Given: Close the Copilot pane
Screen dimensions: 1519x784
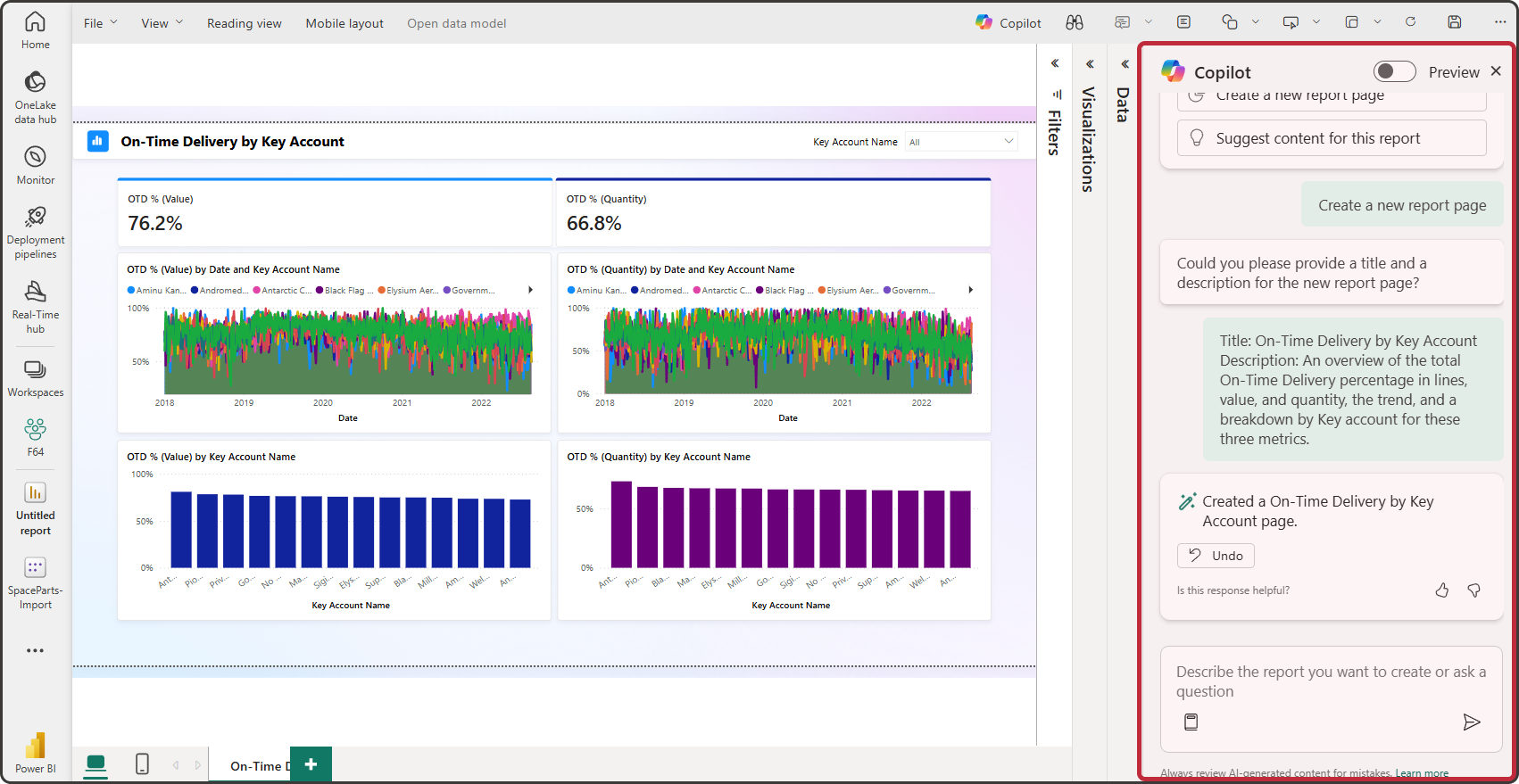Looking at the screenshot, I should [x=1497, y=71].
